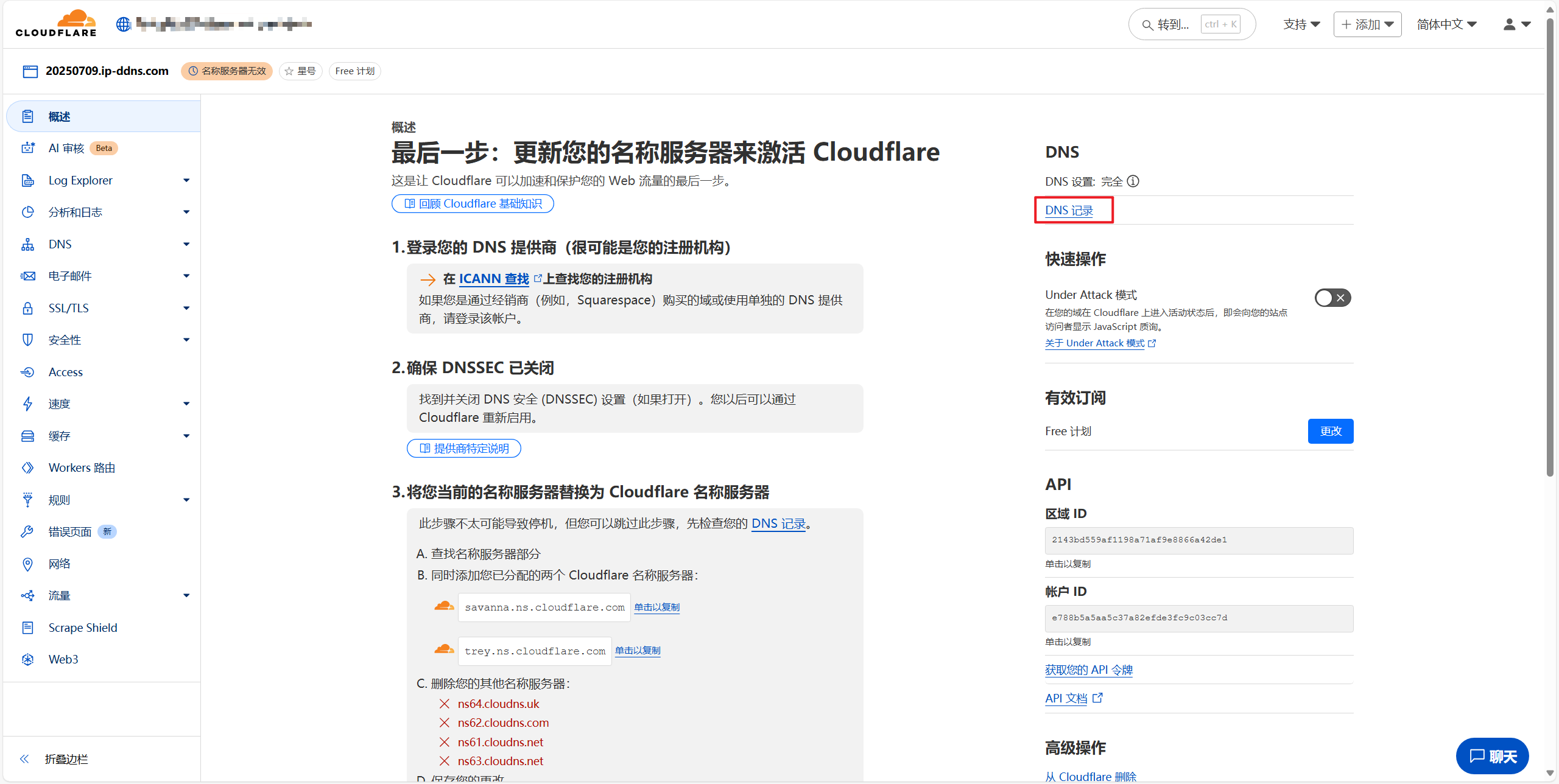Expand the 规则 sidebar section
The width and height of the screenshot is (1559, 784).
tap(186, 500)
